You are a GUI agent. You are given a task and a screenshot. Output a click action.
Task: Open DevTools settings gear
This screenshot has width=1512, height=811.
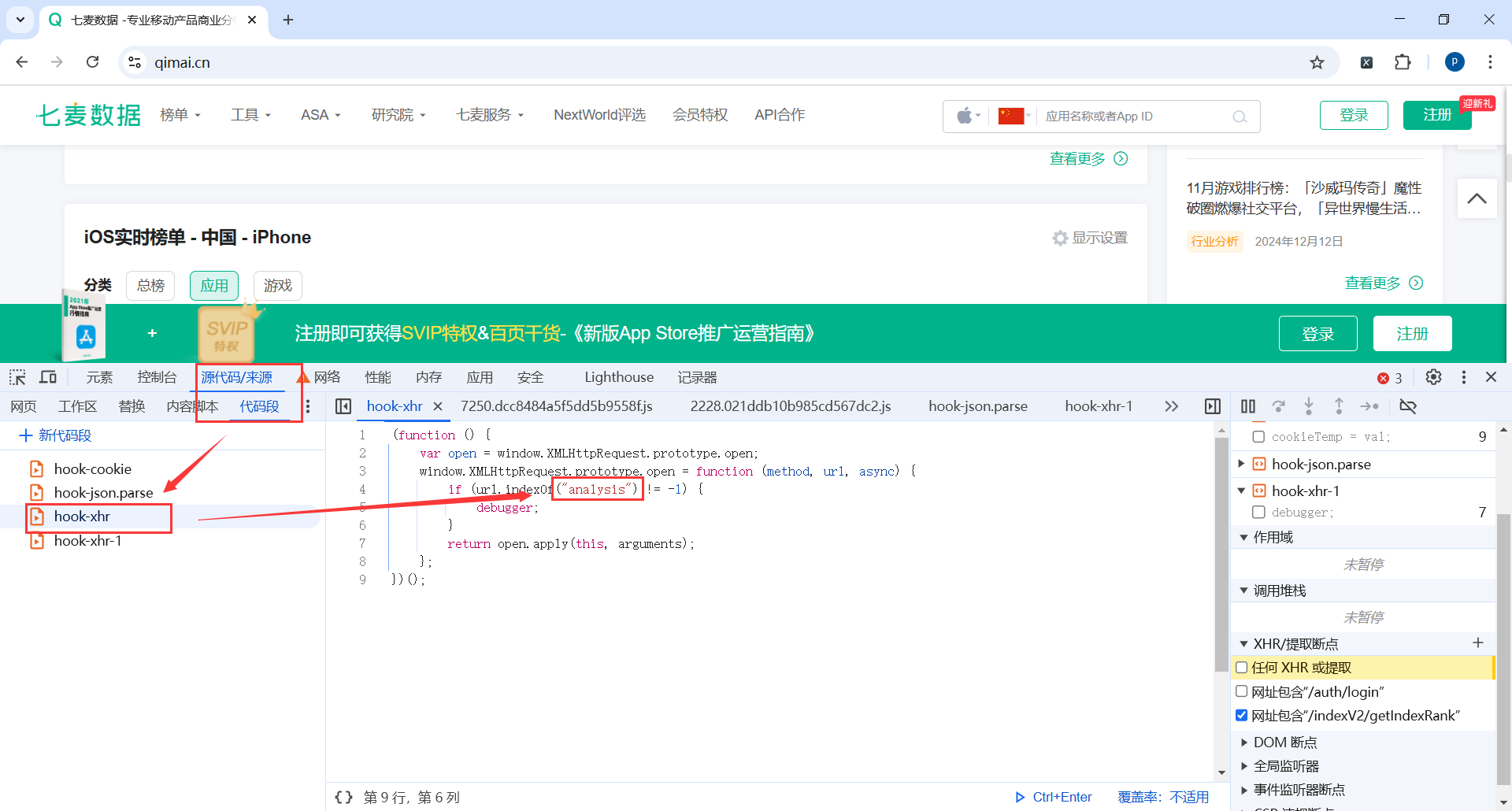pyautogui.click(x=1433, y=377)
